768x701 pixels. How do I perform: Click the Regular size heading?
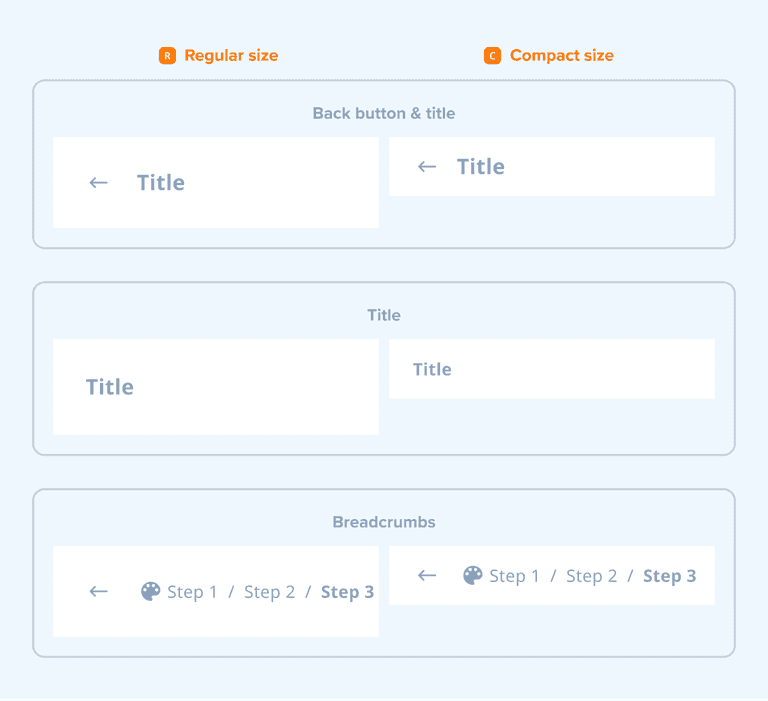pyautogui.click(x=231, y=56)
